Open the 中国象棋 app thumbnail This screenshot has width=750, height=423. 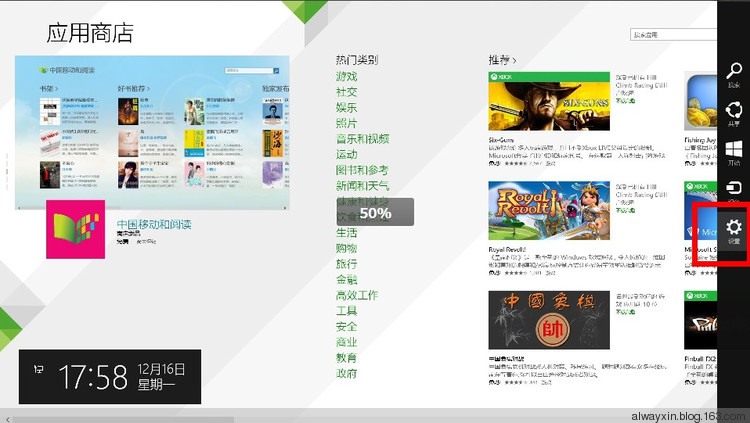click(549, 320)
